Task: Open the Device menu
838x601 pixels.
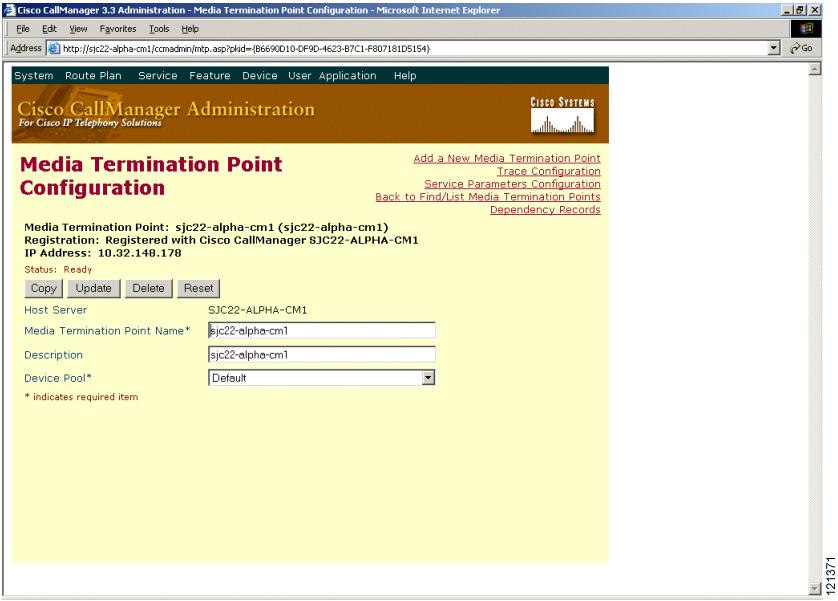Action: [260, 76]
